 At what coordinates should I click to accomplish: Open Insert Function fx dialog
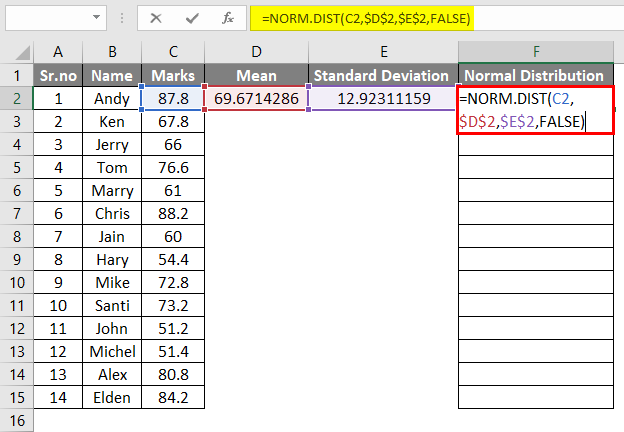(x=227, y=18)
